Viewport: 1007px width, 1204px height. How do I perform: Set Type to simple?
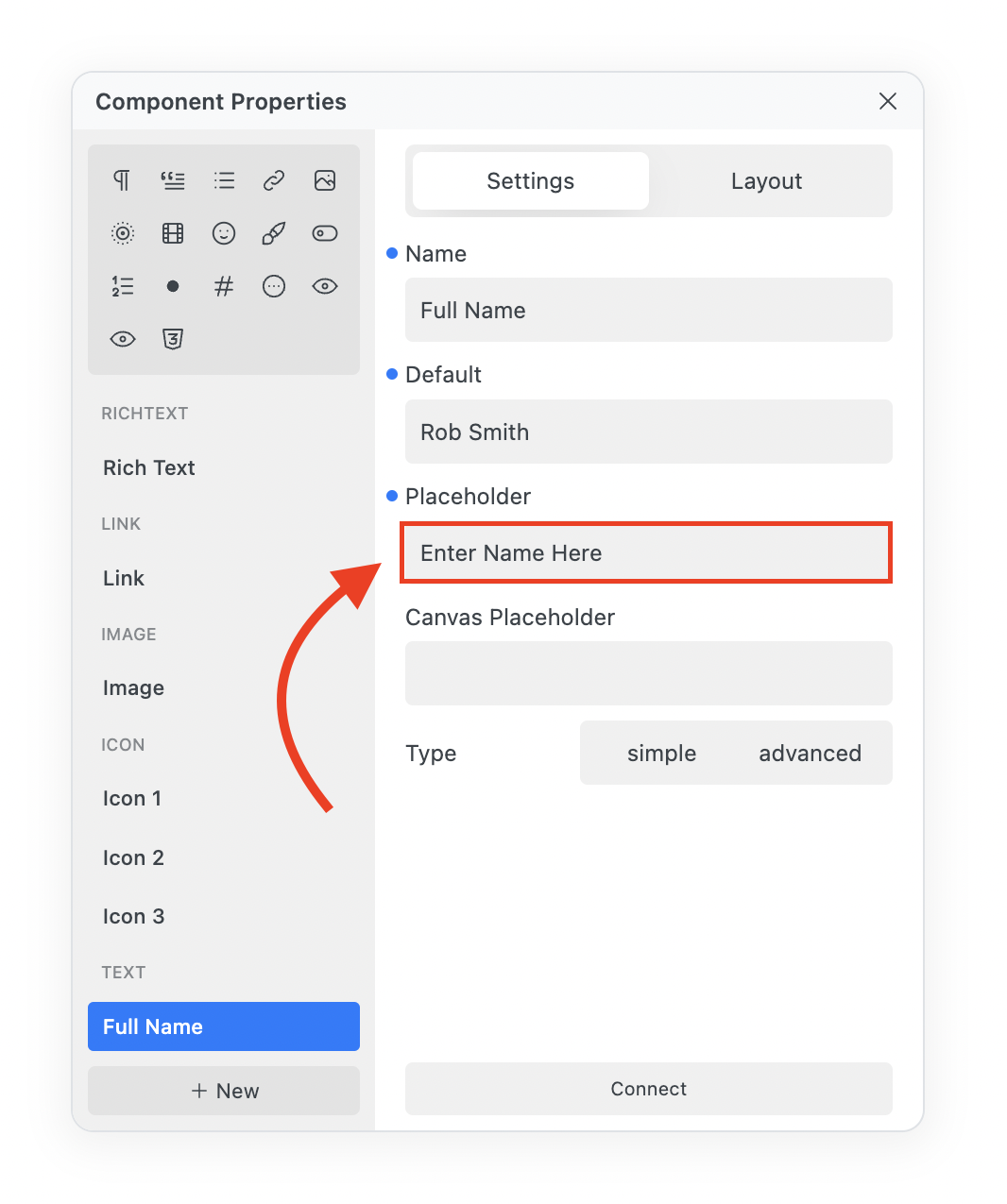[661, 754]
